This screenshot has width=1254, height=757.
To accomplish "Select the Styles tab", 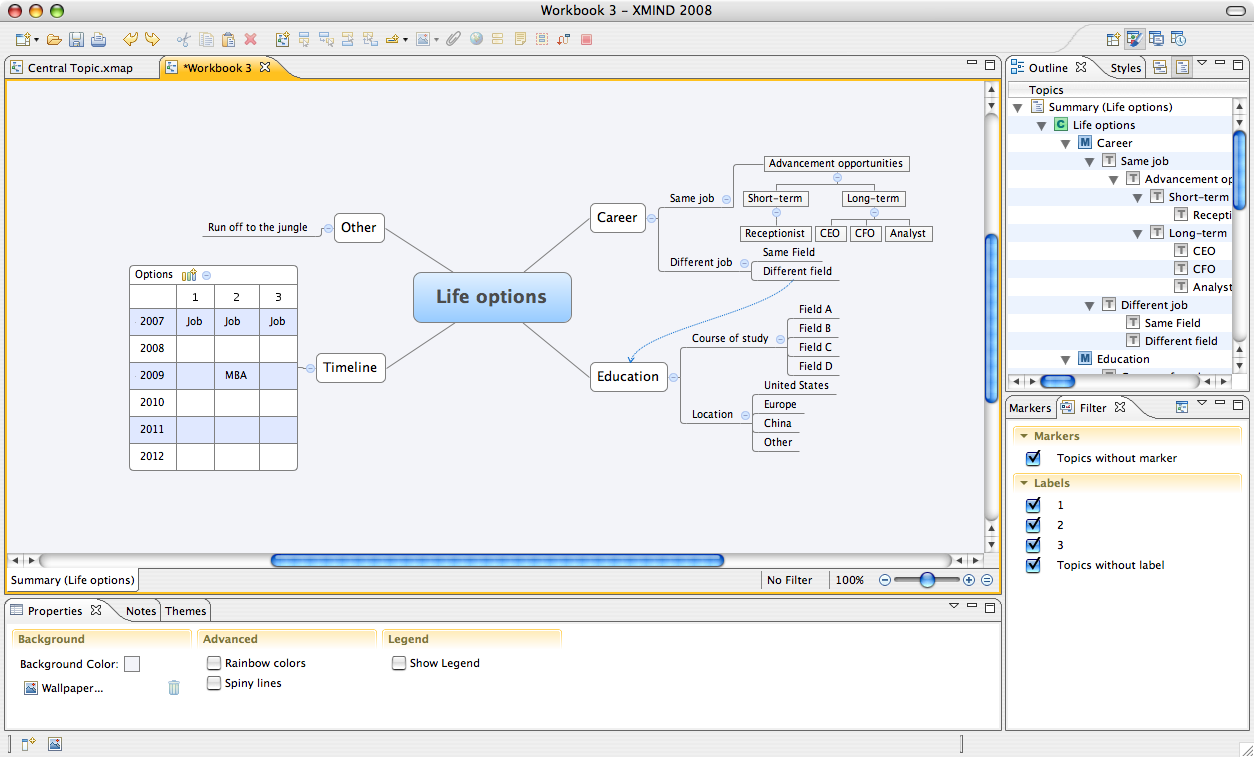I will 1125,68.
